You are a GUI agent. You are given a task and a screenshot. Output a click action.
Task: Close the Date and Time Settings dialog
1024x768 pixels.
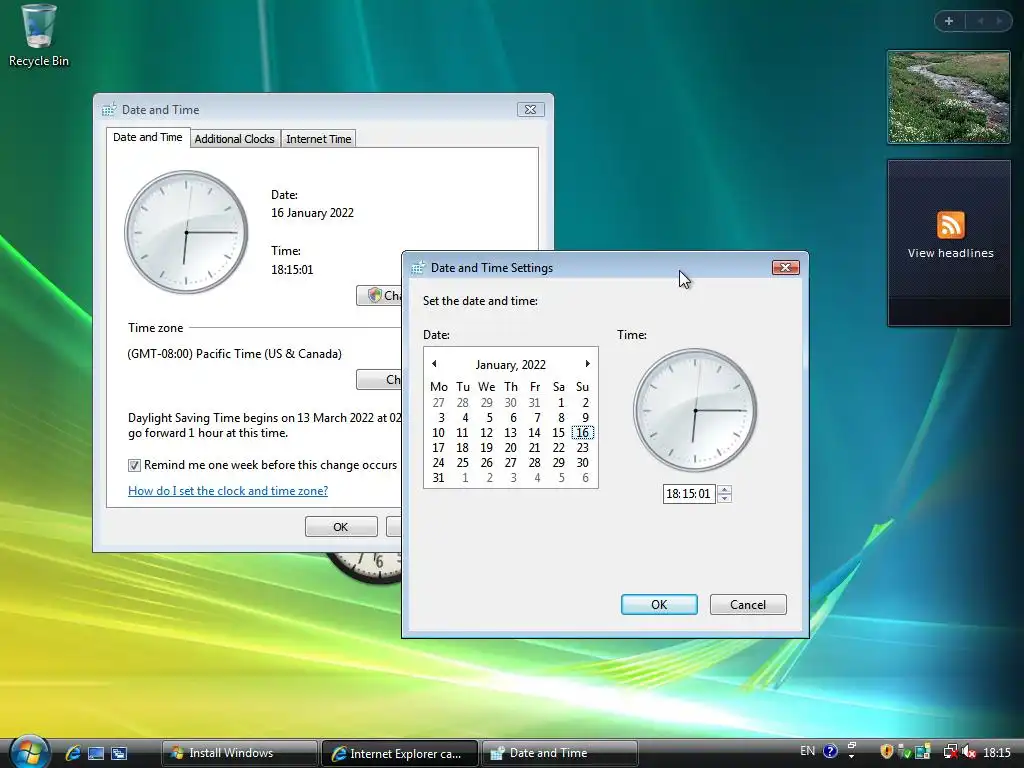coord(786,267)
